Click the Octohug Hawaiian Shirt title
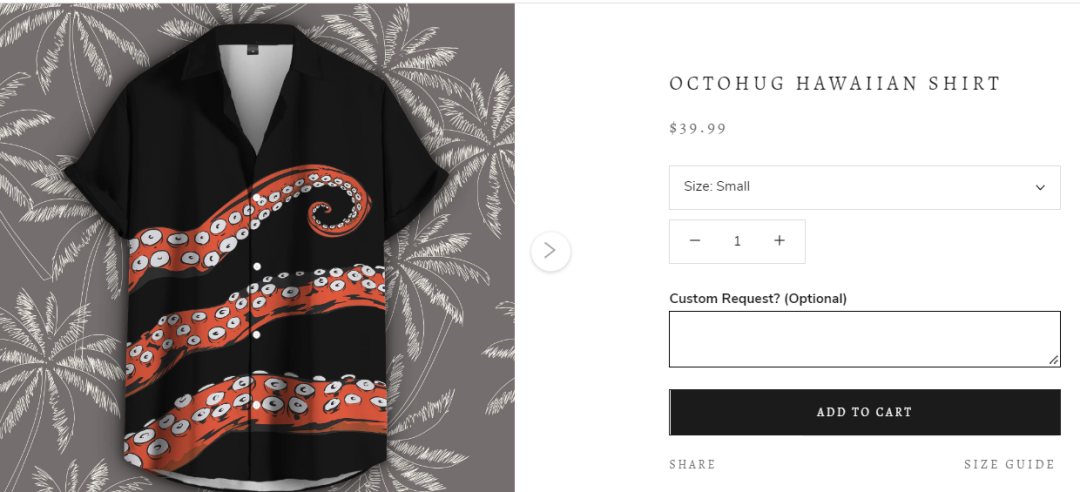The image size is (1080, 492). [835, 84]
